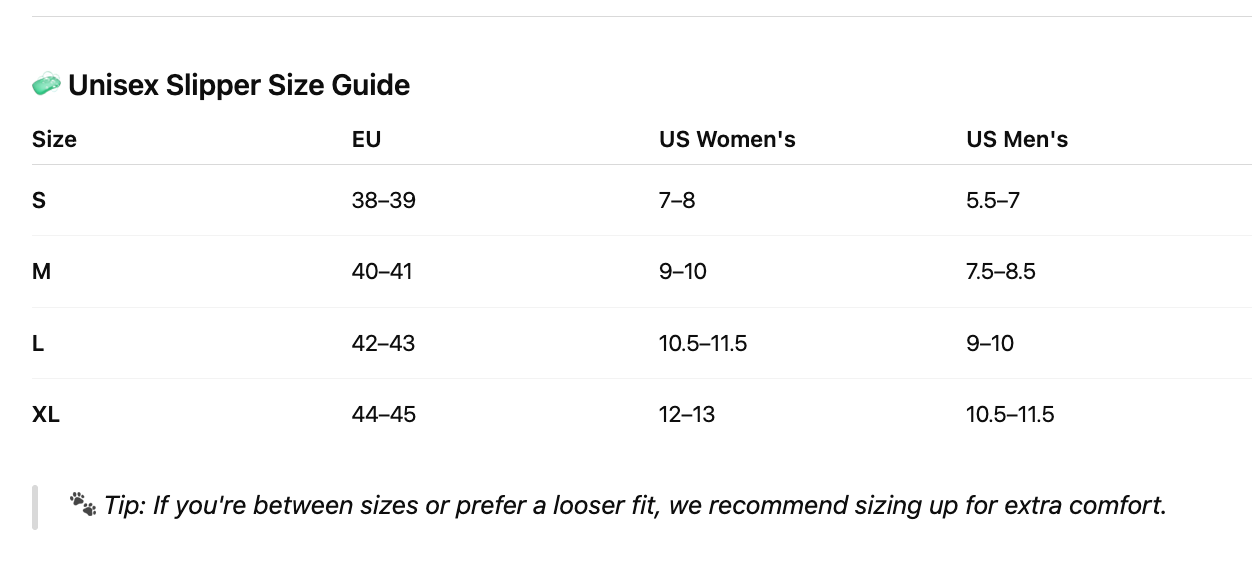
Task: Select the Size column header
Action: (x=54, y=139)
